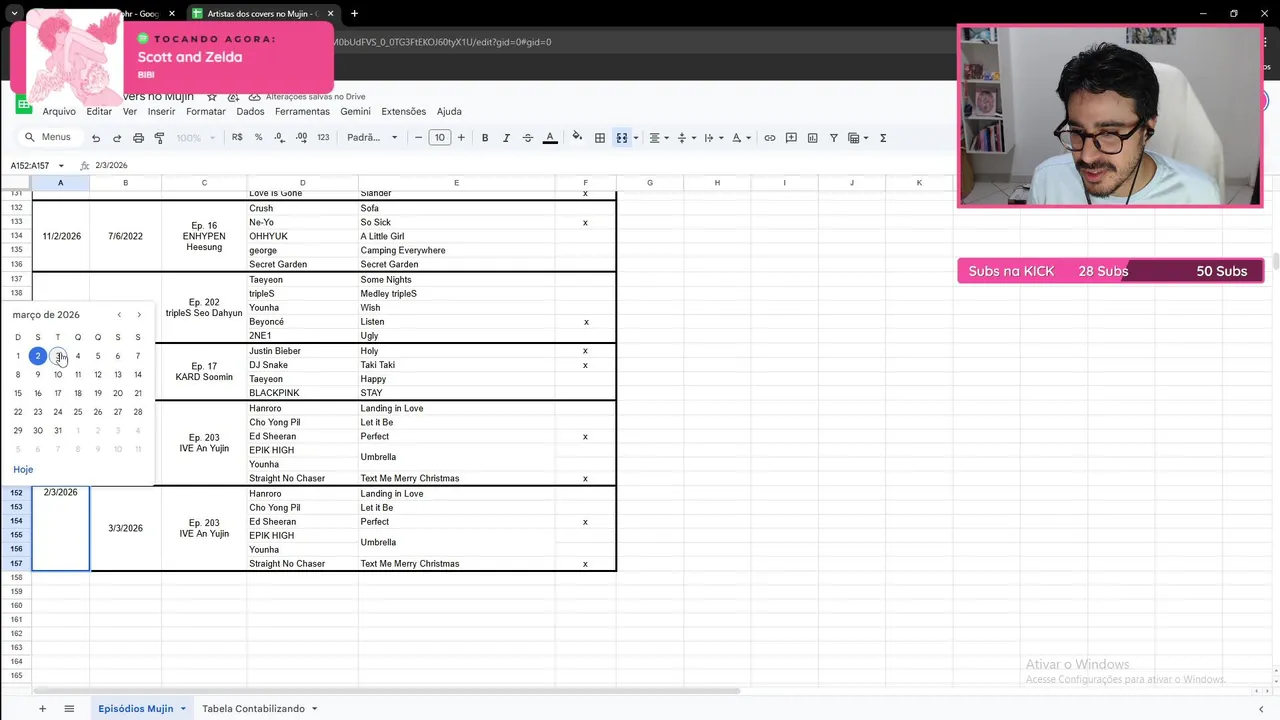This screenshot has height=720, width=1280.
Task: Toggle strikethrough formatting
Action: click(528, 138)
